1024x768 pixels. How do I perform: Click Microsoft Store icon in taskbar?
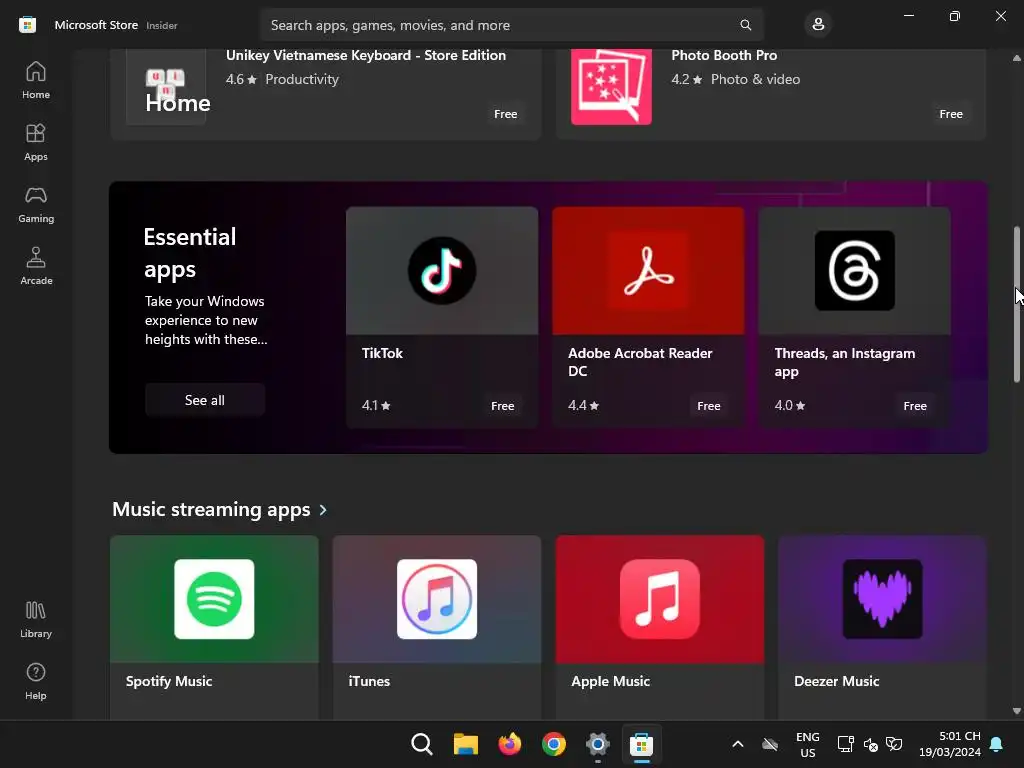coord(641,744)
